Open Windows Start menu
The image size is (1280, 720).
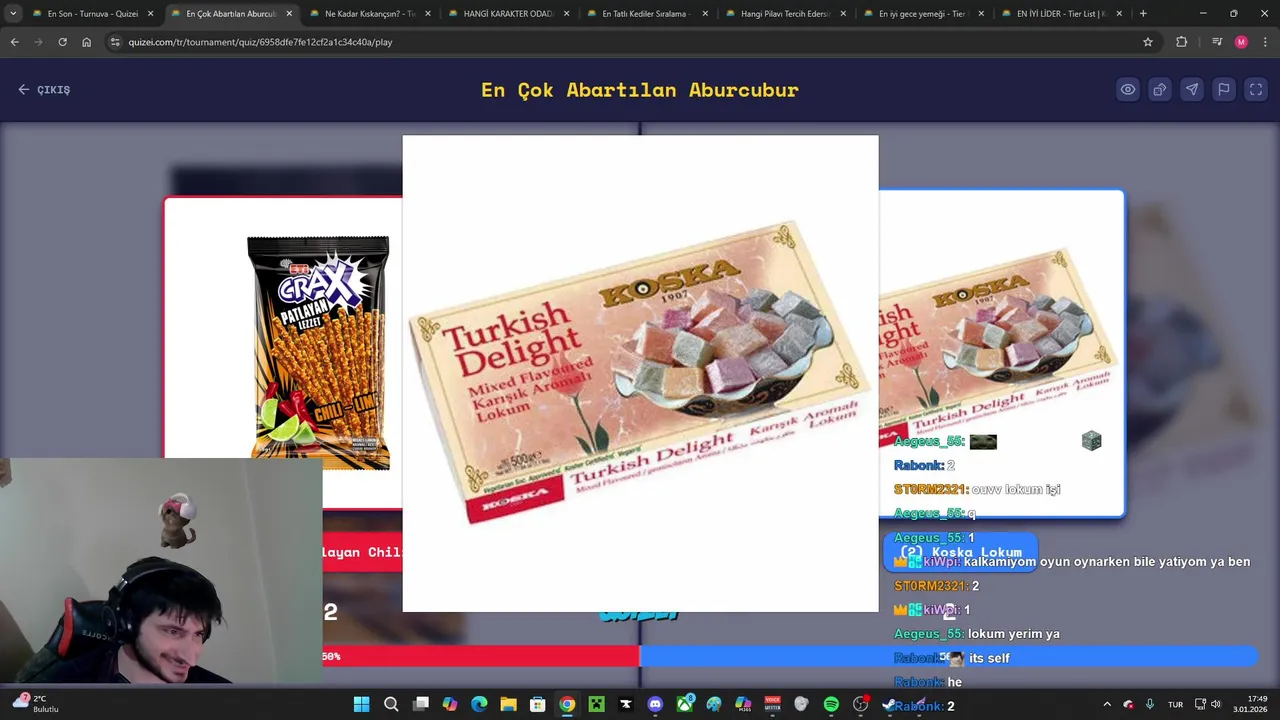point(361,704)
